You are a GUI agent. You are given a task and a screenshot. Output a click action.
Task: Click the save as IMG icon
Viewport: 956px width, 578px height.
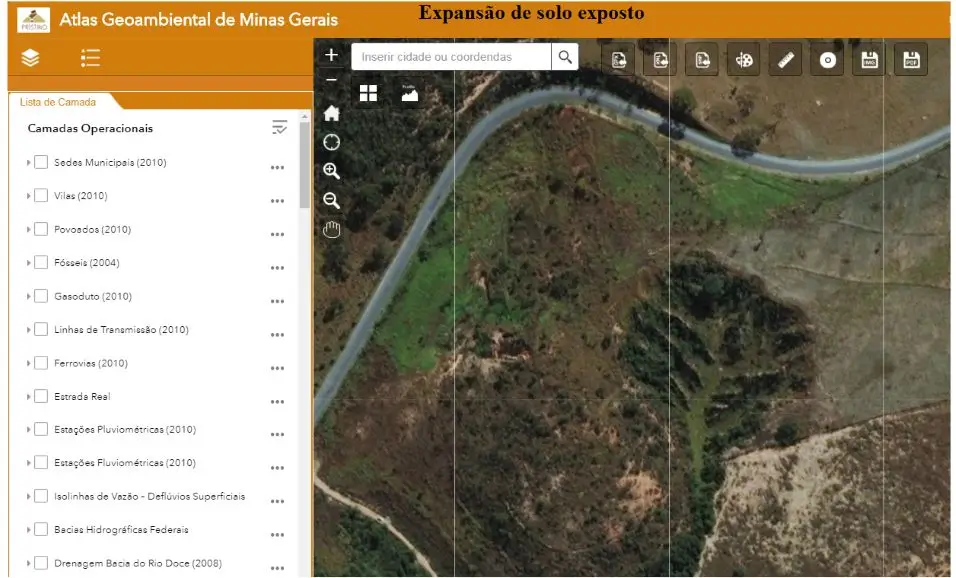[x=869, y=60]
